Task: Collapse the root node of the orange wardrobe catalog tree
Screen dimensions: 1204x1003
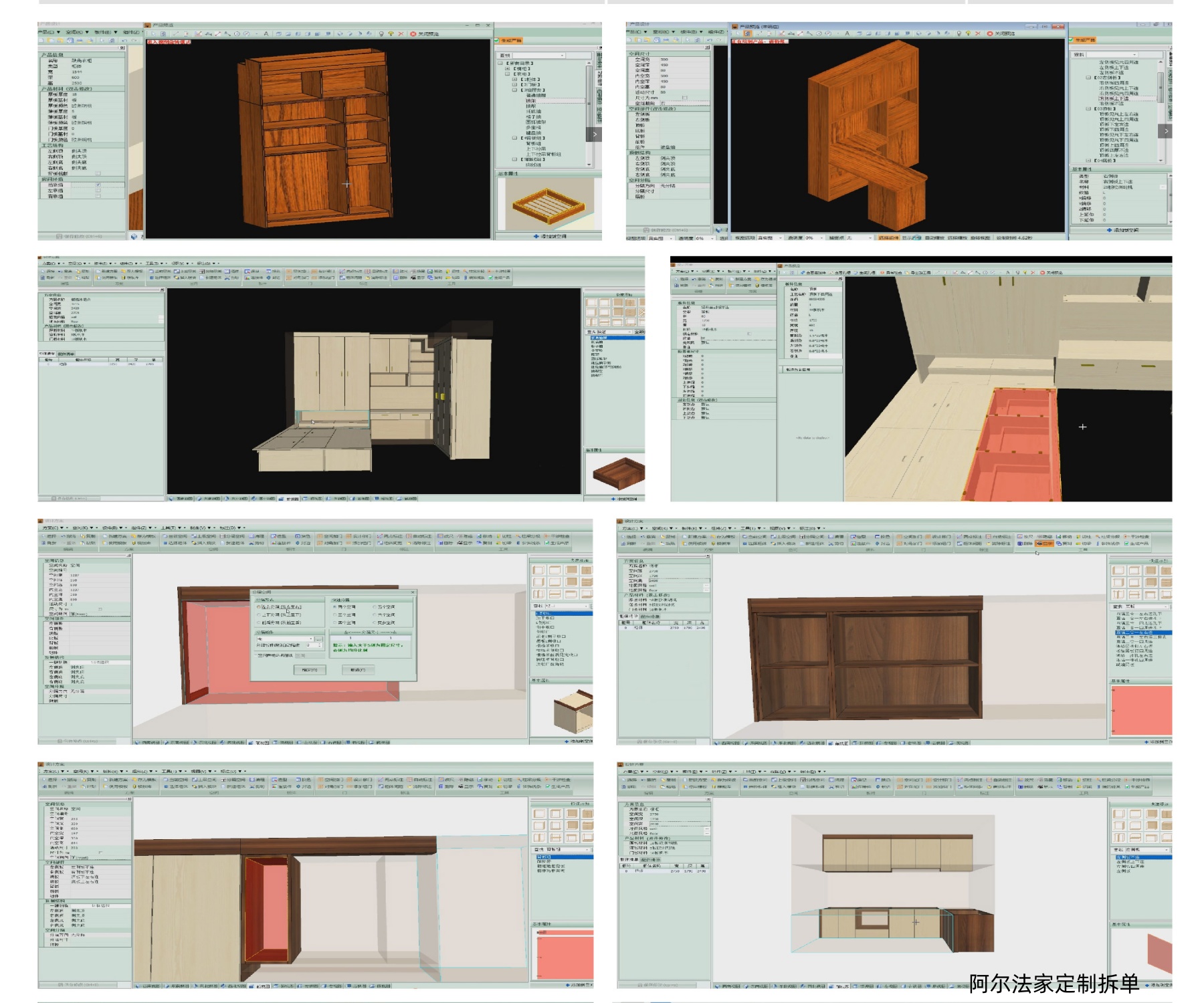Action: (x=500, y=64)
